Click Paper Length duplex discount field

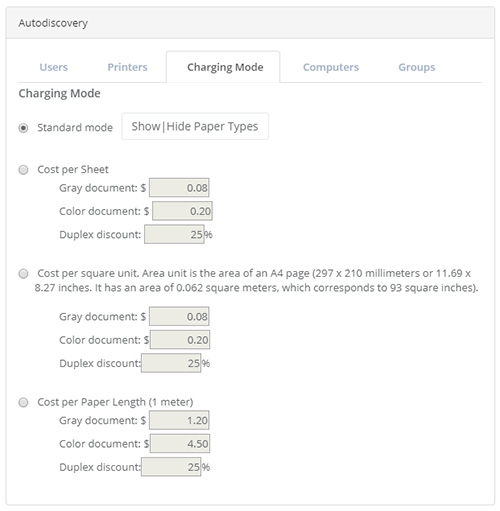(x=171, y=467)
